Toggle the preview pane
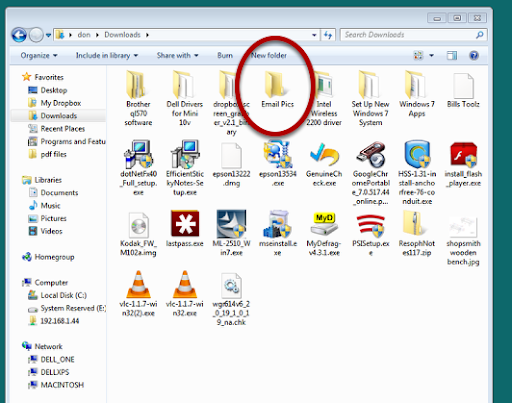 point(452,55)
